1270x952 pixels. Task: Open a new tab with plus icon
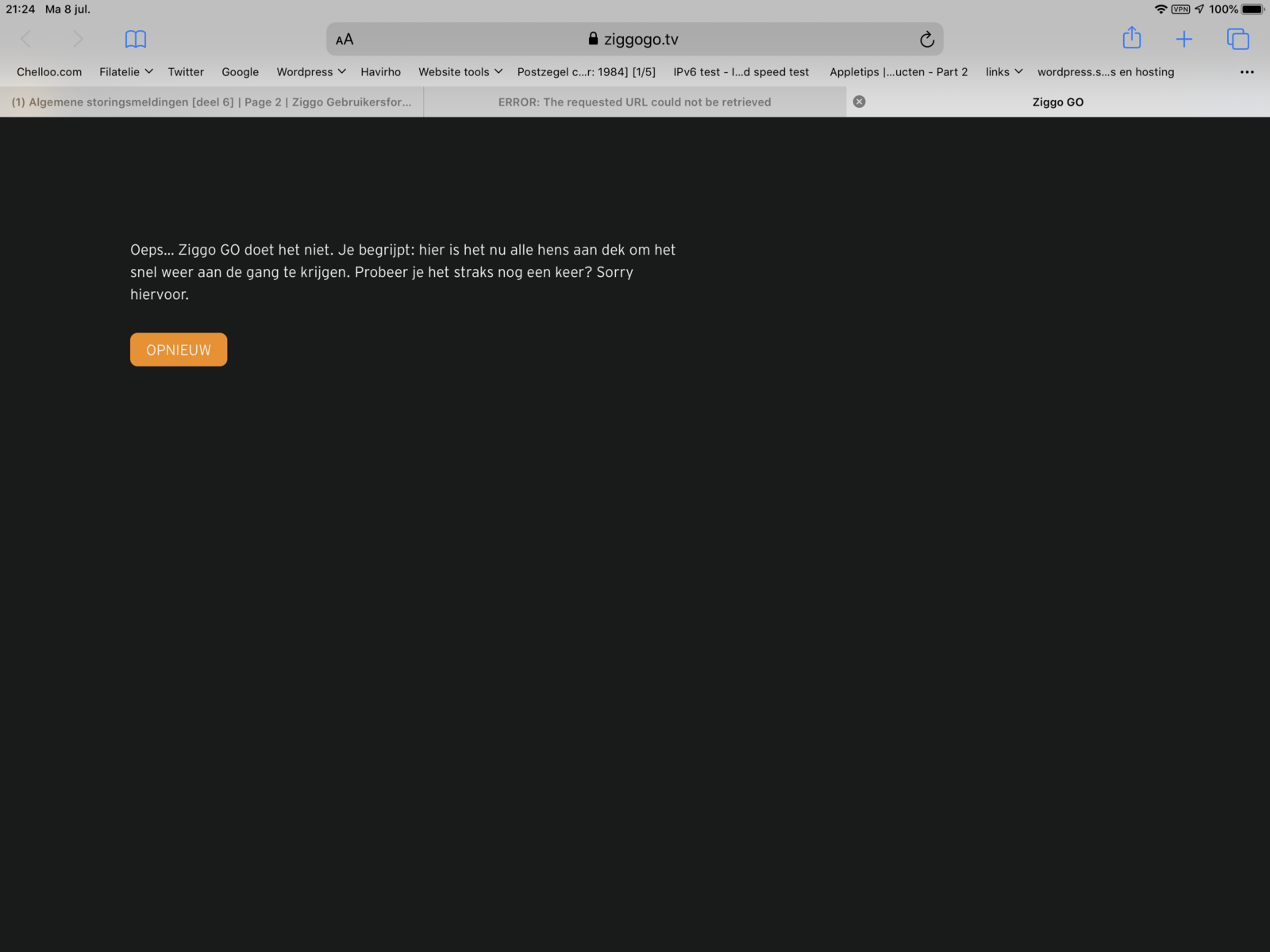[x=1183, y=39]
